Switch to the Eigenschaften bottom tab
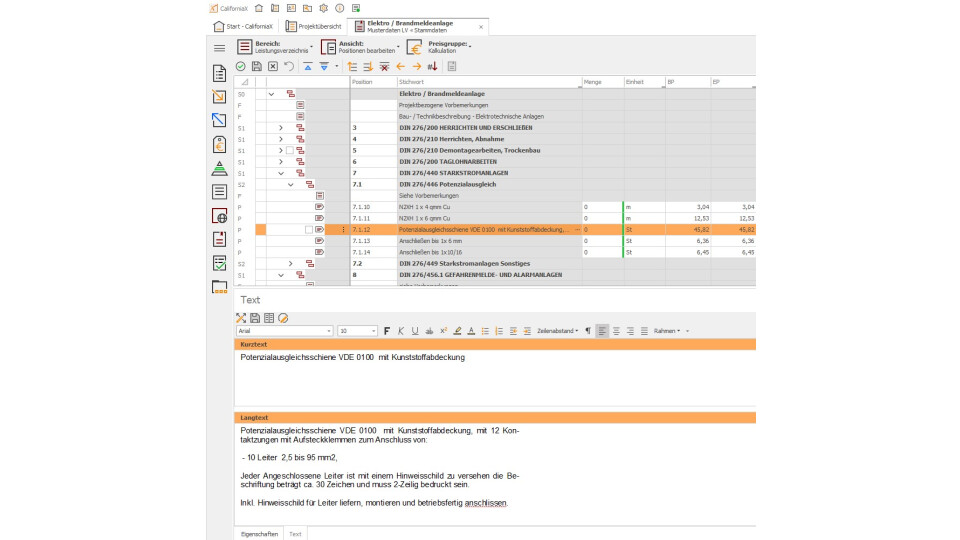Screen dimensions: 960x540 click(x=259, y=534)
